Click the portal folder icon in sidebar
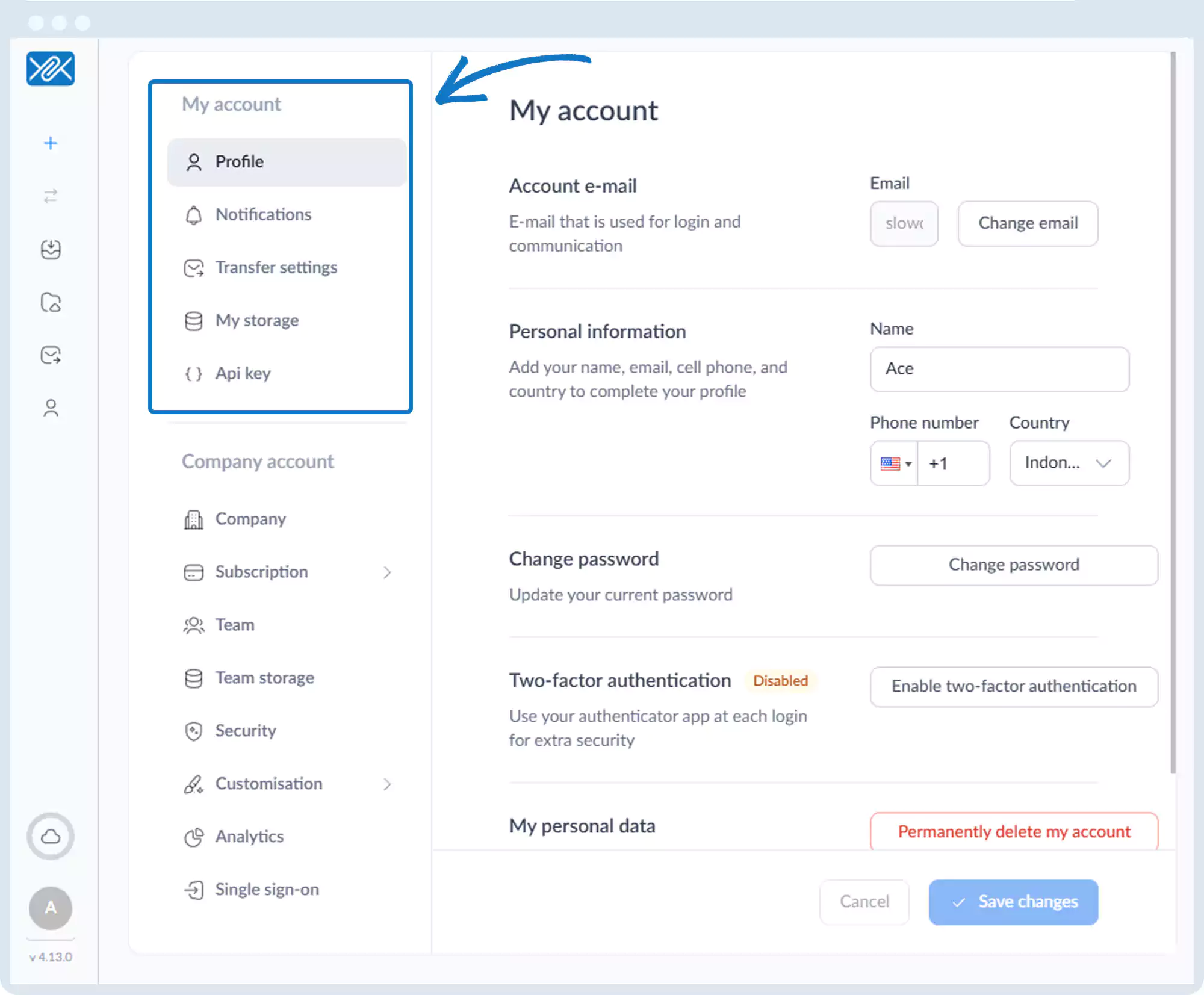This screenshot has height=995, width=1204. click(51, 302)
